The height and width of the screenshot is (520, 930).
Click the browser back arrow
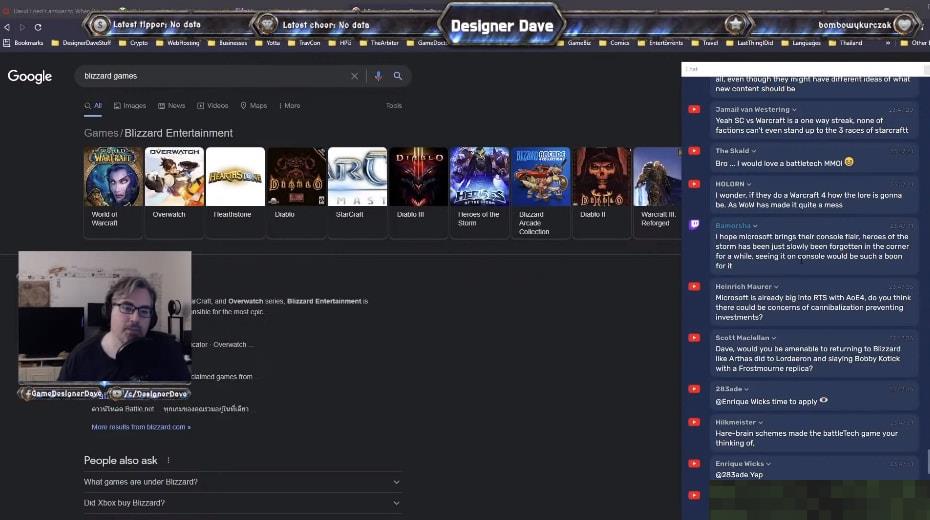(x=7, y=27)
